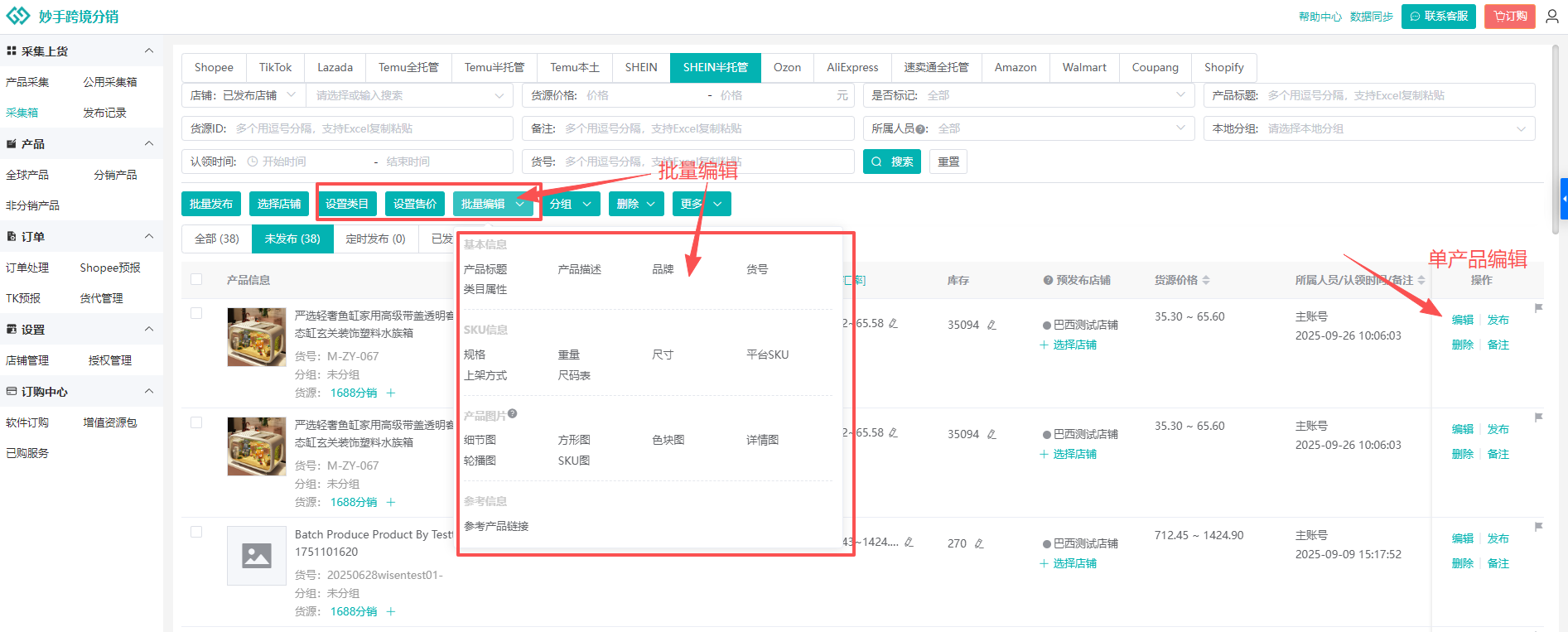The width and height of the screenshot is (1568, 632).
Task: Toggle the select-all checkbox in table header
Action: point(196,279)
